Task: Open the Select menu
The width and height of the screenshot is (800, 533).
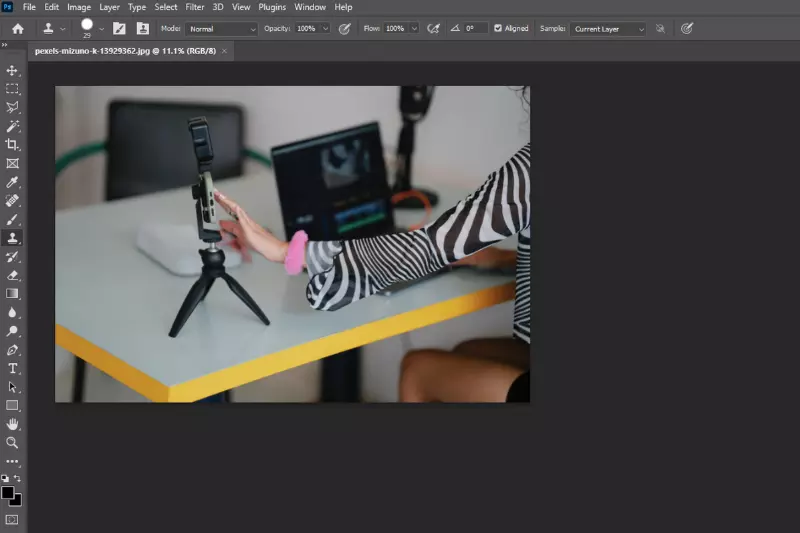Action: coord(166,7)
